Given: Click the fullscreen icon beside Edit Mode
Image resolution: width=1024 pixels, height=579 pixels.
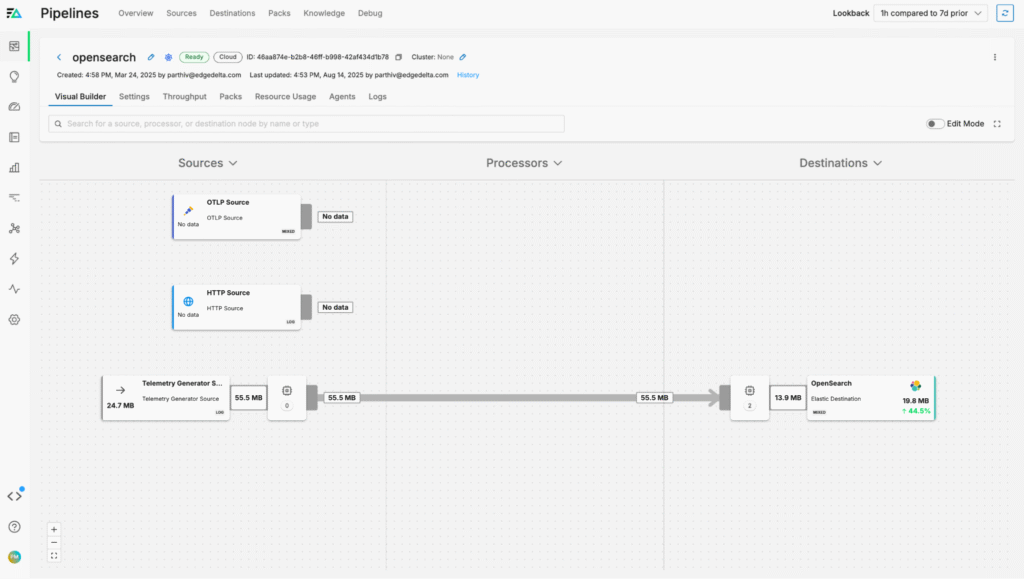Looking at the screenshot, I should point(997,124).
